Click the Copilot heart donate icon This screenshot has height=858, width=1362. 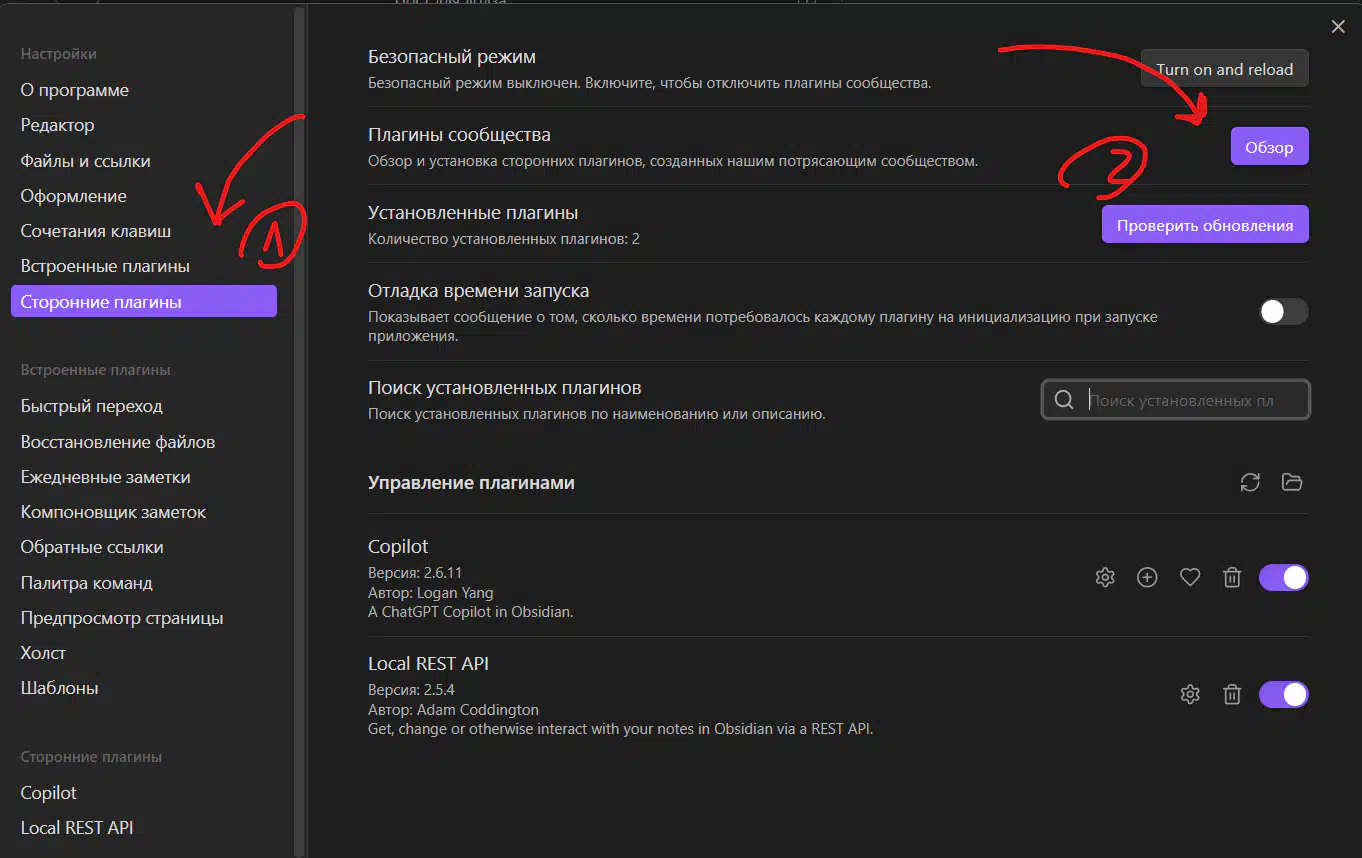1190,577
